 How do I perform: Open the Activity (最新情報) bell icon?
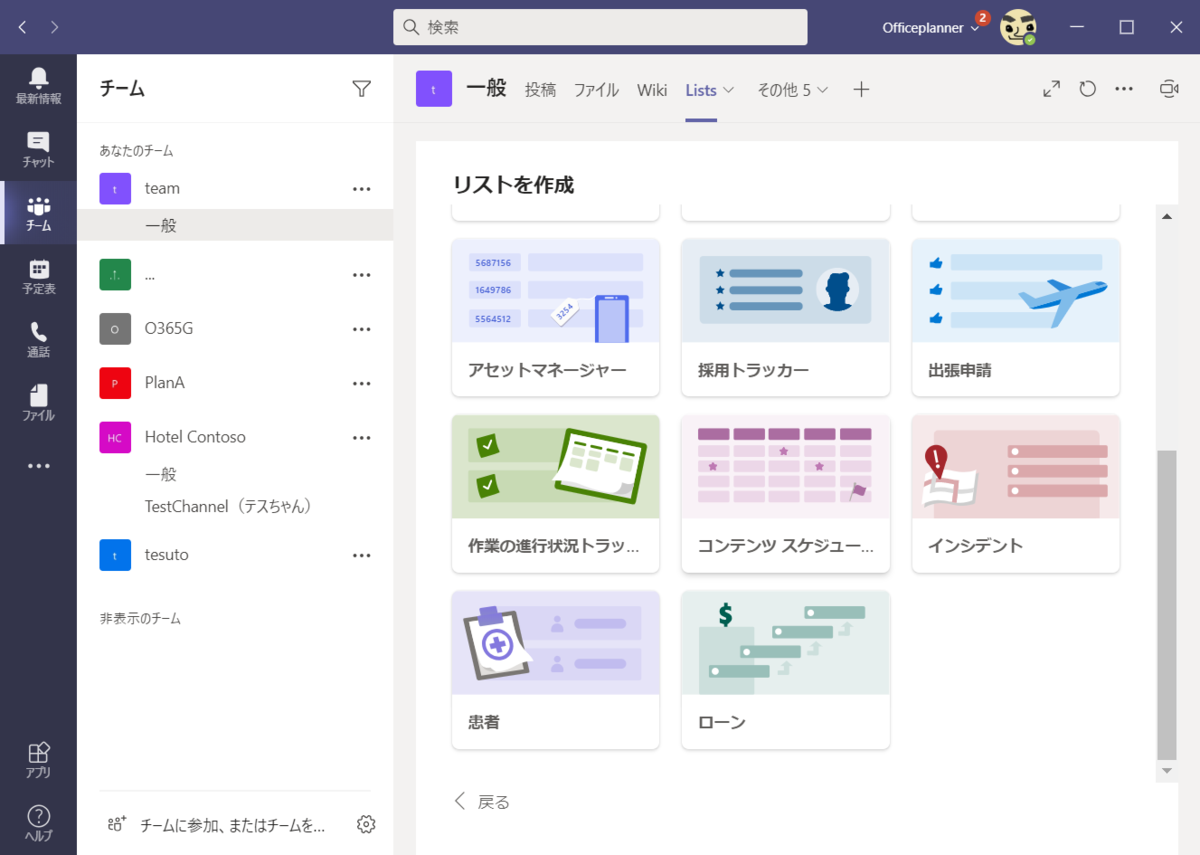(38, 86)
